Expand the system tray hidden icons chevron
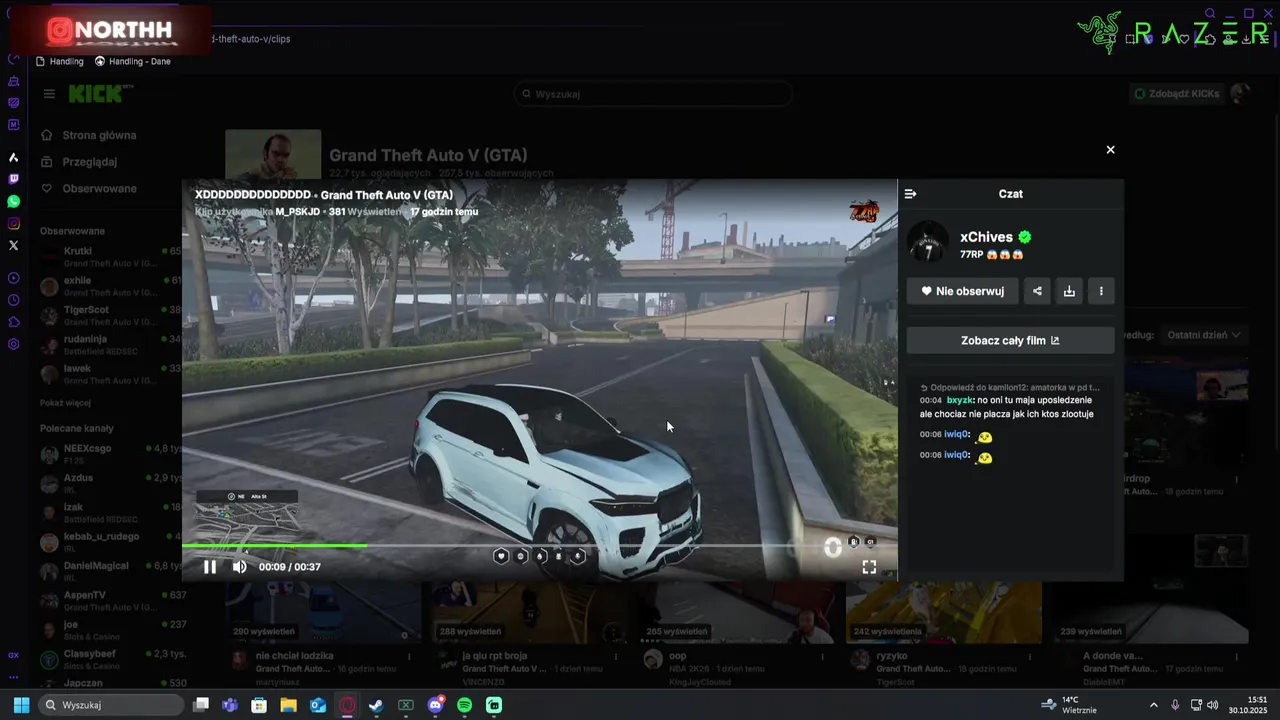This screenshot has width=1280, height=720. pyautogui.click(x=1153, y=705)
